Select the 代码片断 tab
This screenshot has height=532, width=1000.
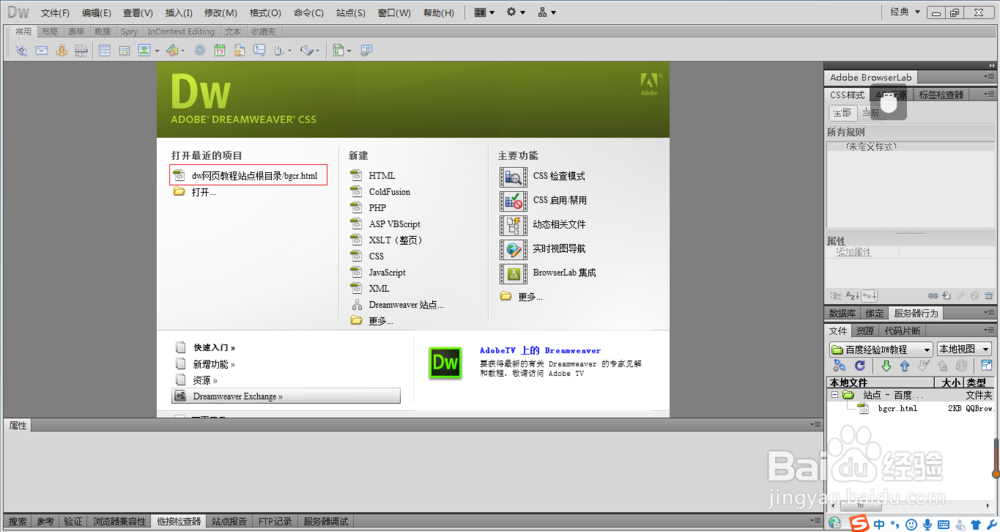pos(902,331)
